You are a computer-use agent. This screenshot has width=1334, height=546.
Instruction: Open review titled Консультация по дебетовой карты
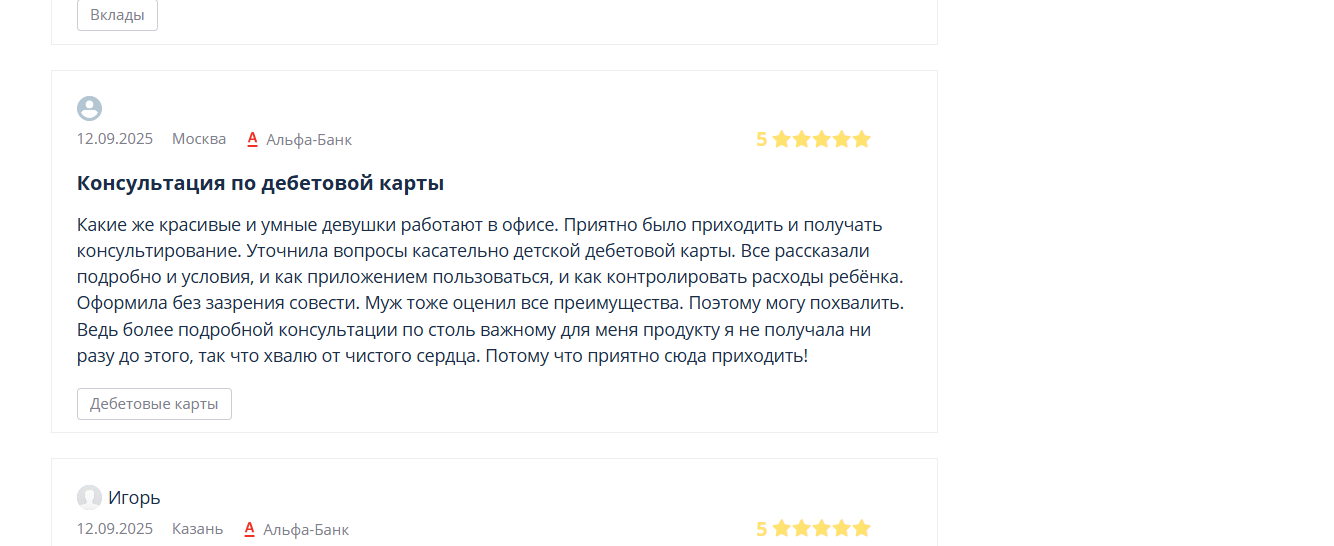pos(261,183)
